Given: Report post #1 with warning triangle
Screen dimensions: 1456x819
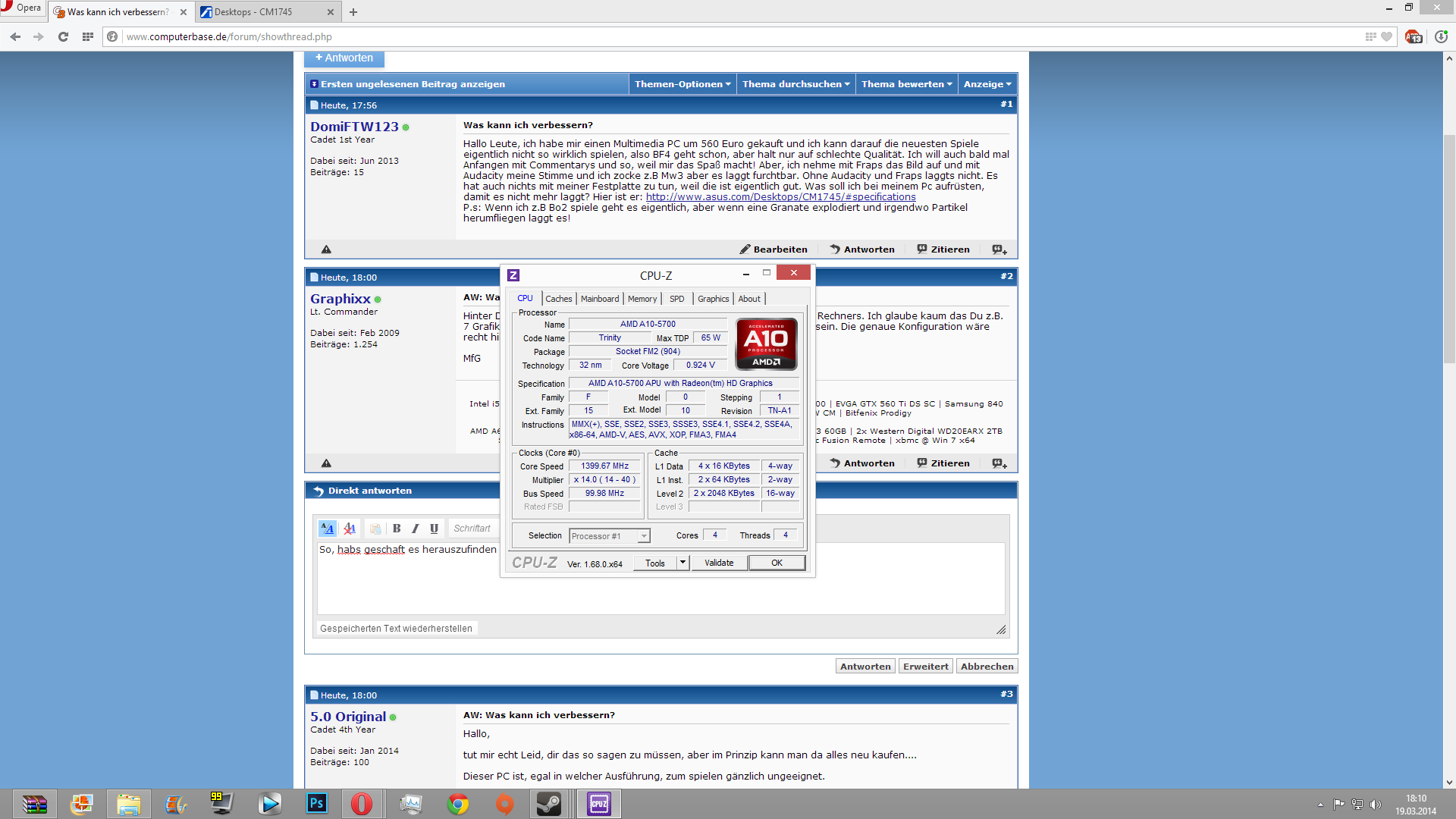Looking at the screenshot, I should (326, 249).
